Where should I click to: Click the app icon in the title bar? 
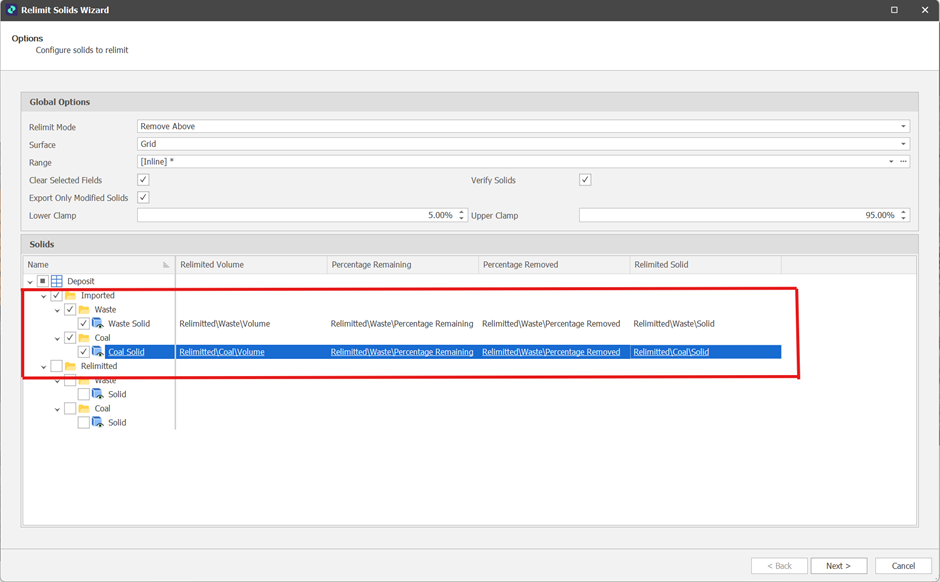(x=11, y=10)
